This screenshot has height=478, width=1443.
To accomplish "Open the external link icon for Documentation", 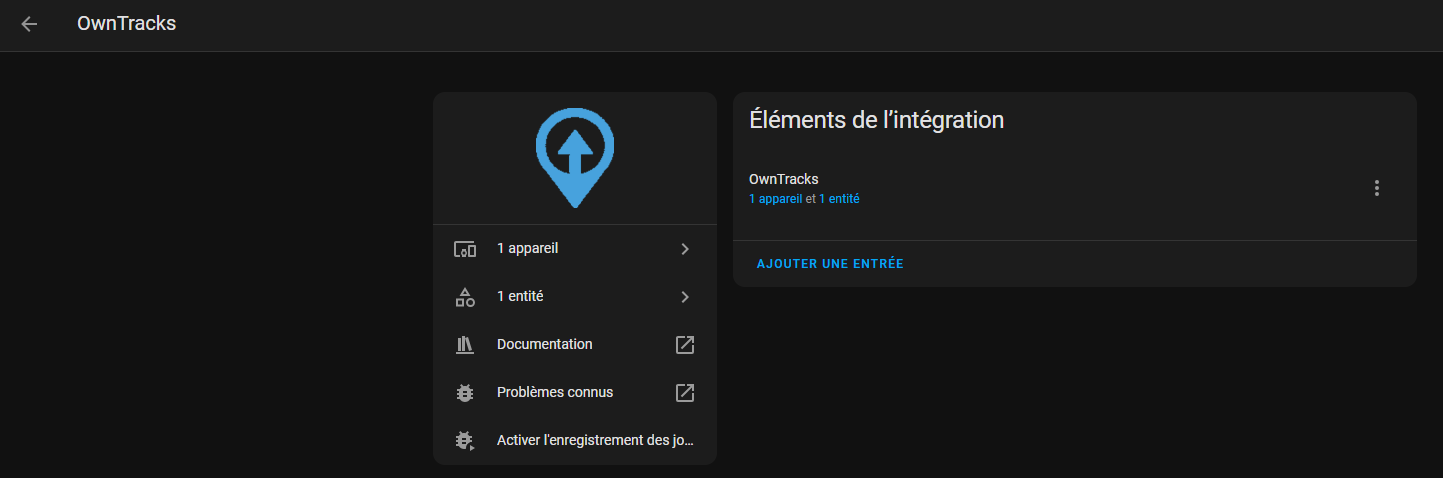I will (685, 345).
